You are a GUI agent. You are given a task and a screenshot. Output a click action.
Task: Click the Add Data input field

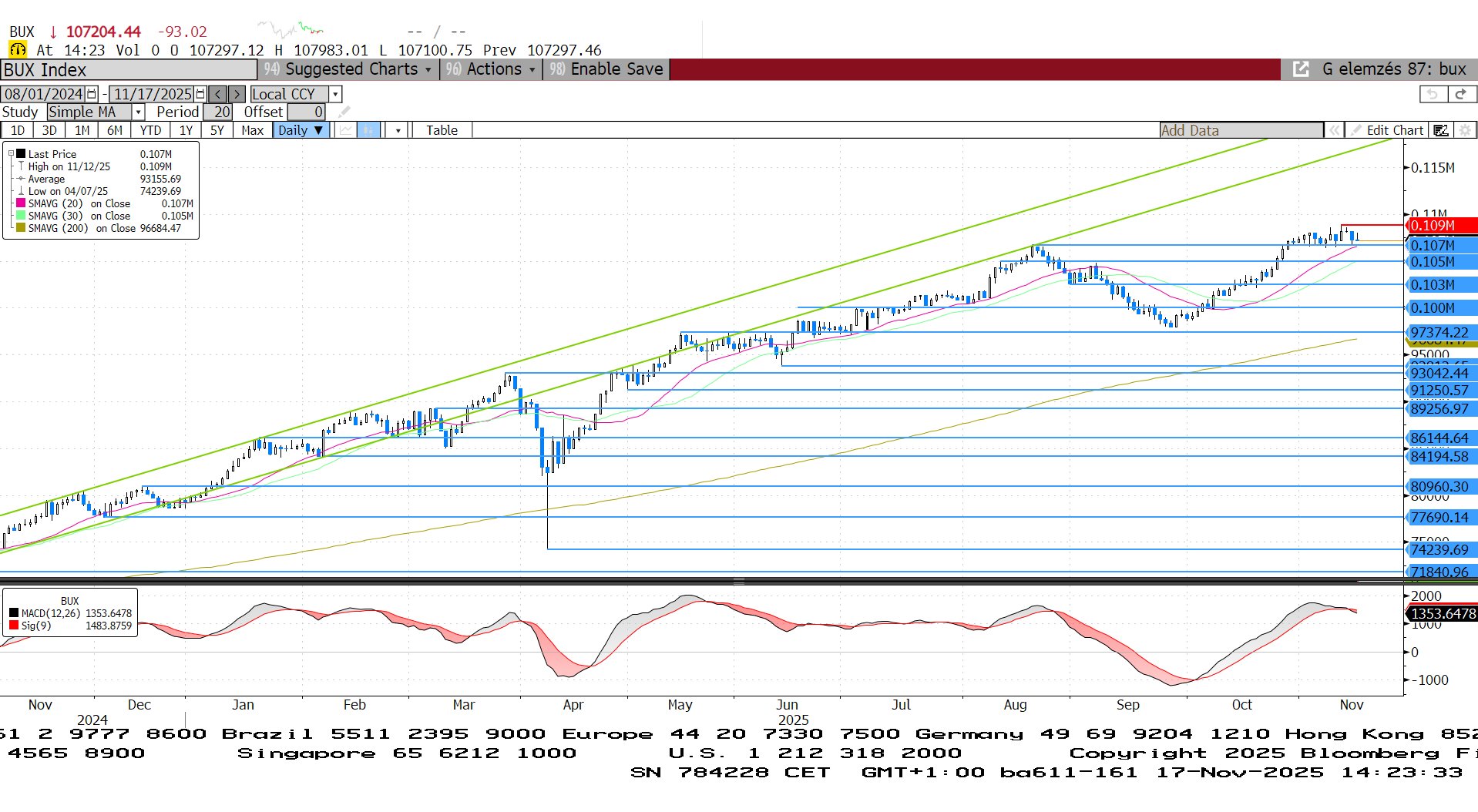pyautogui.click(x=1241, y=130)
